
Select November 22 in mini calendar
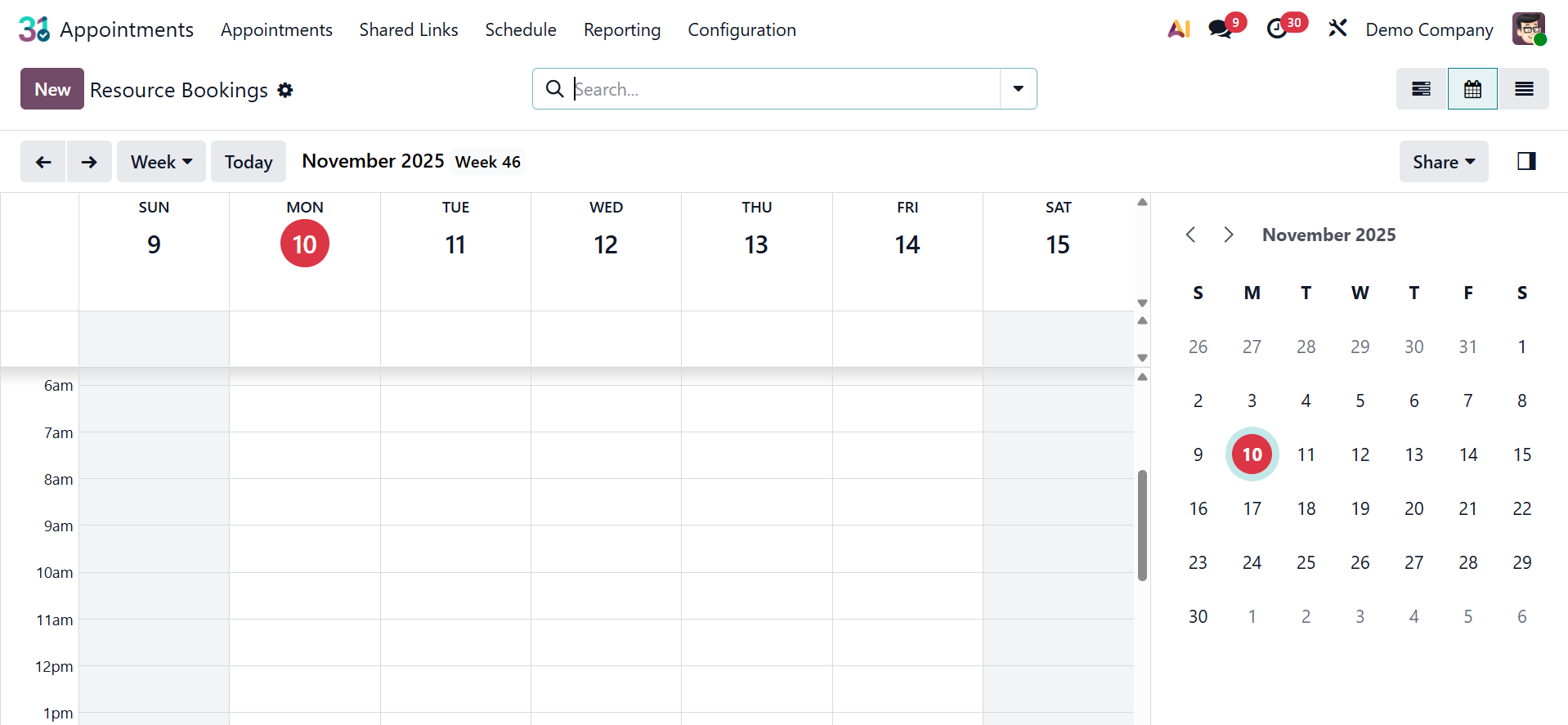point(1521,508)
